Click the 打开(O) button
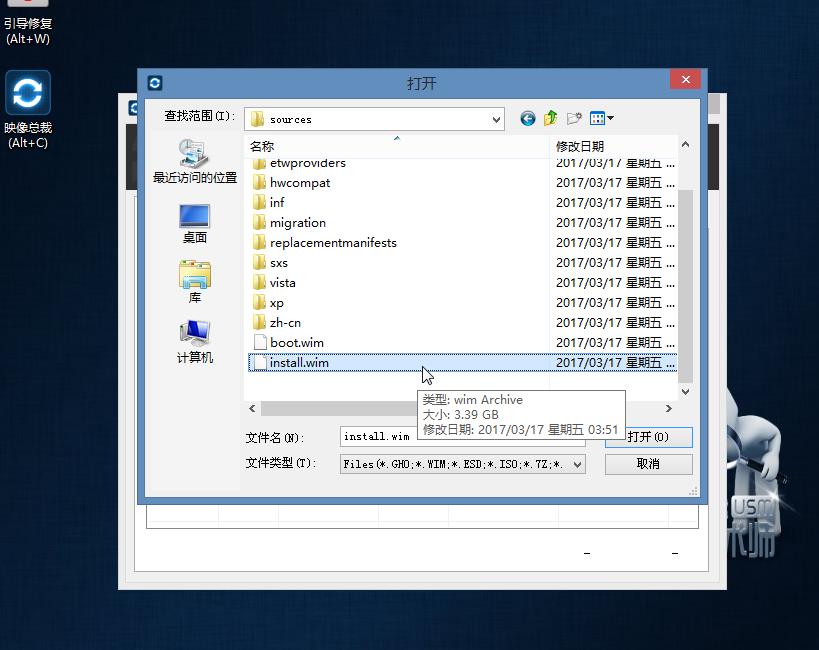The image size is (819, 650). pos(648,437)
